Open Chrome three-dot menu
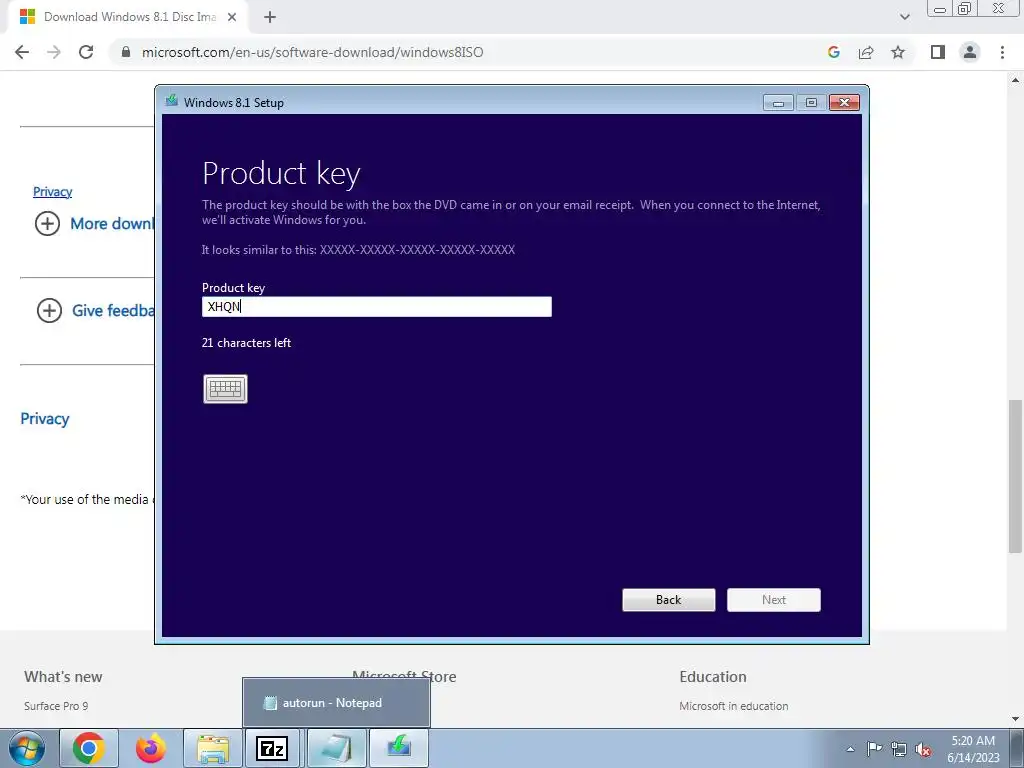This screenshot has width=1024, height=768. (1002, 52)
